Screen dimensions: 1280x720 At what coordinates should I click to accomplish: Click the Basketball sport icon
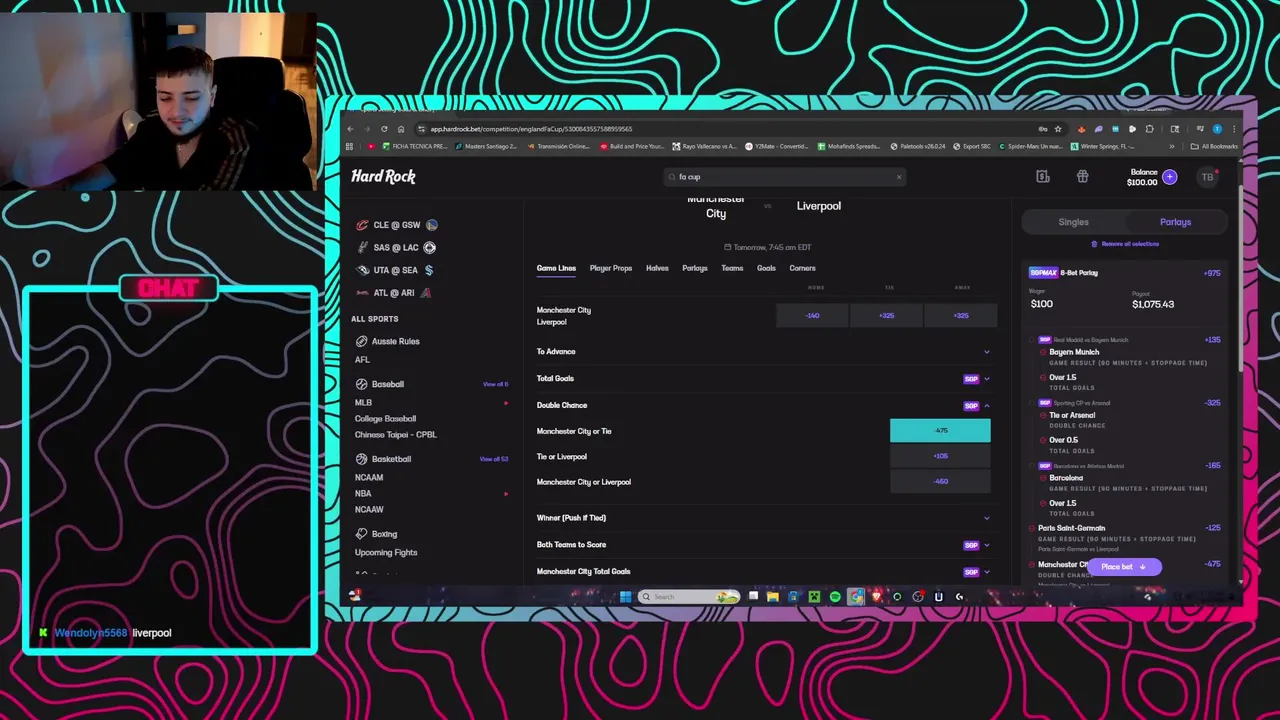tap(362, 459)
